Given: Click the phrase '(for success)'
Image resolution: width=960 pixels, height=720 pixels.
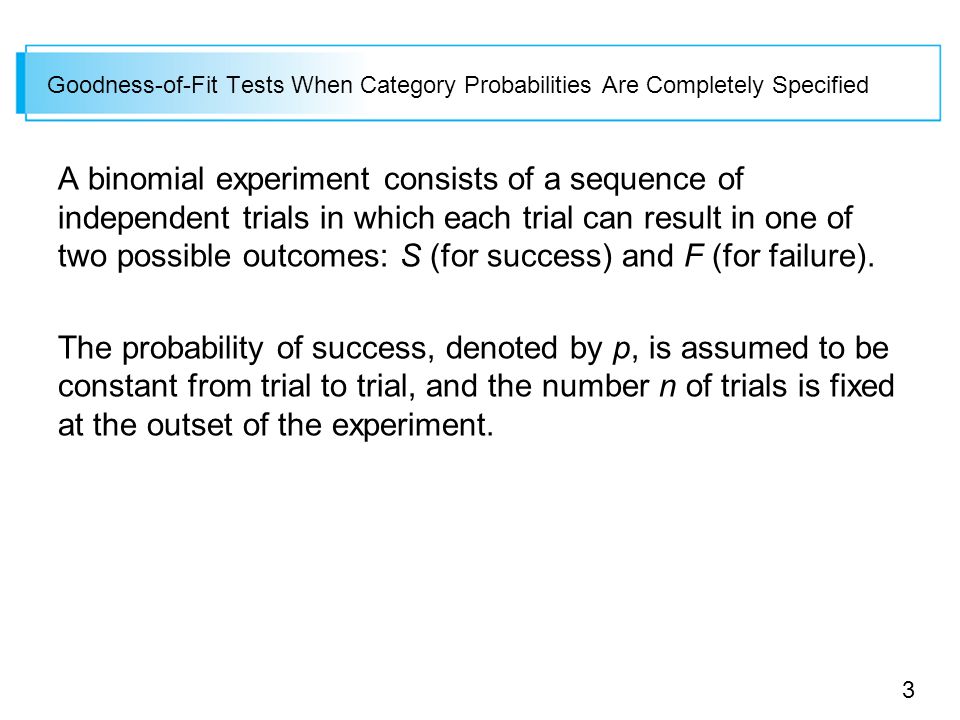Looking at the screenshot, I should (521, 257).
